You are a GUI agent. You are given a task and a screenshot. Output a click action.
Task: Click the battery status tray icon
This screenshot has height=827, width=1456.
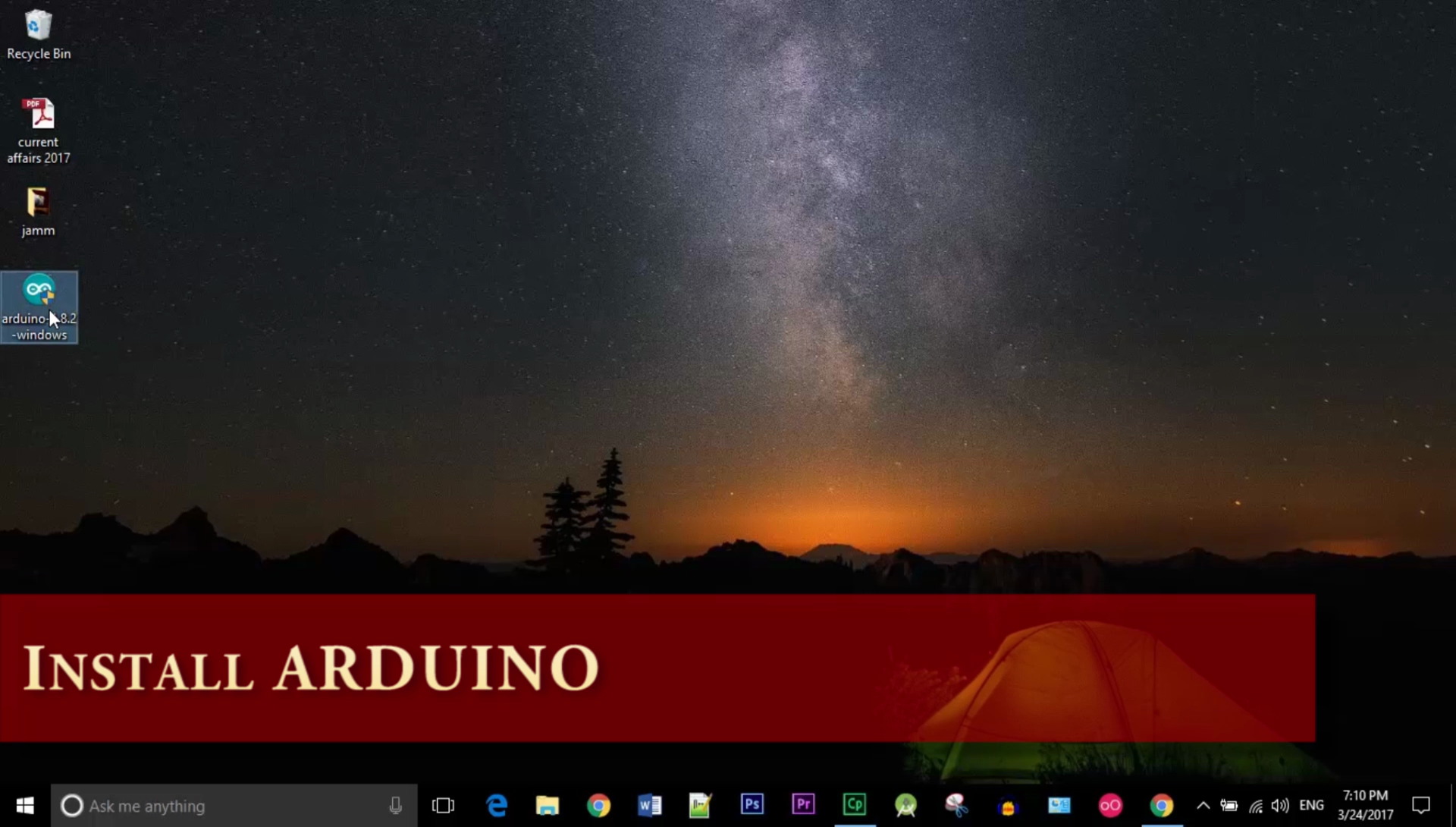point(1228,806)
